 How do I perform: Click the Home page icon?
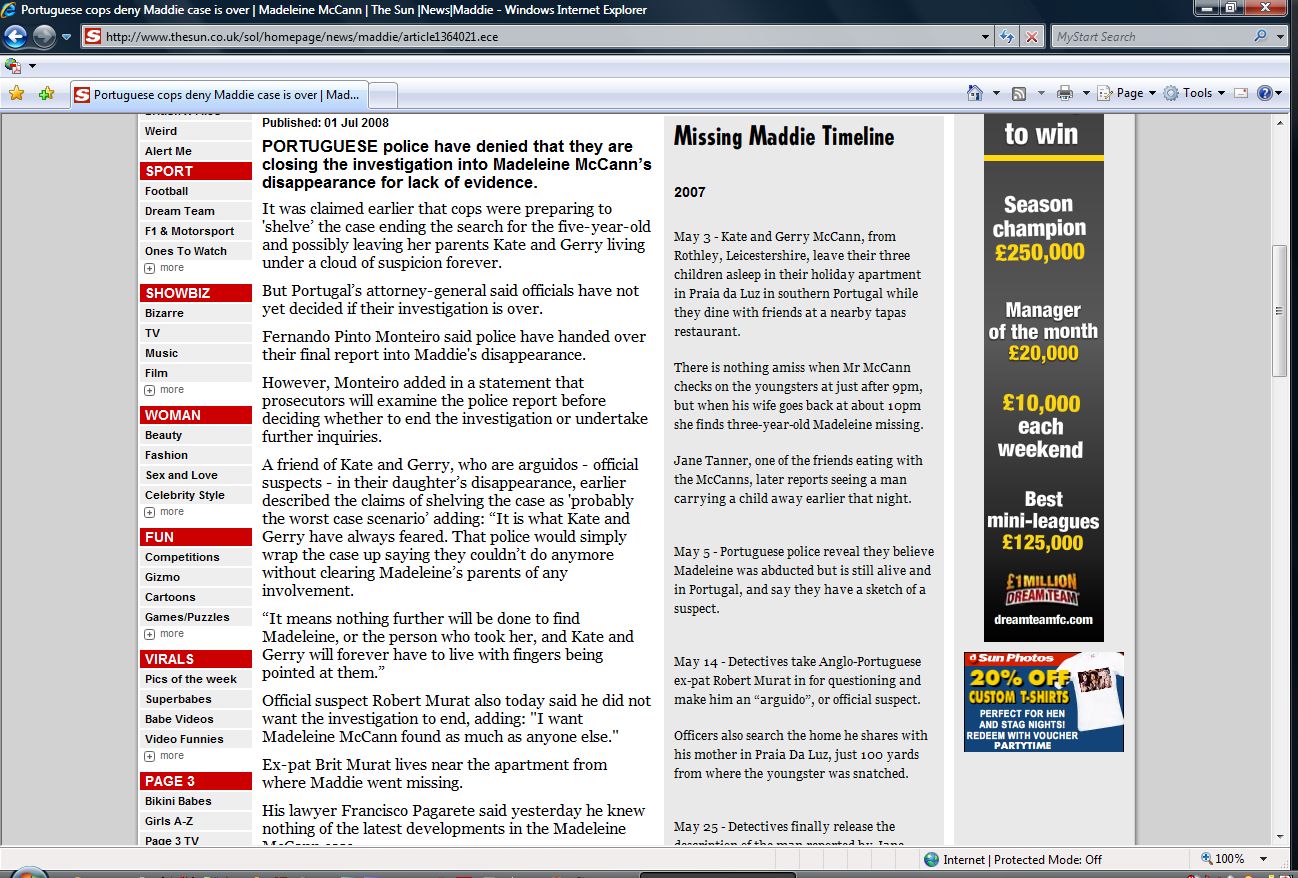pos(975,93)
